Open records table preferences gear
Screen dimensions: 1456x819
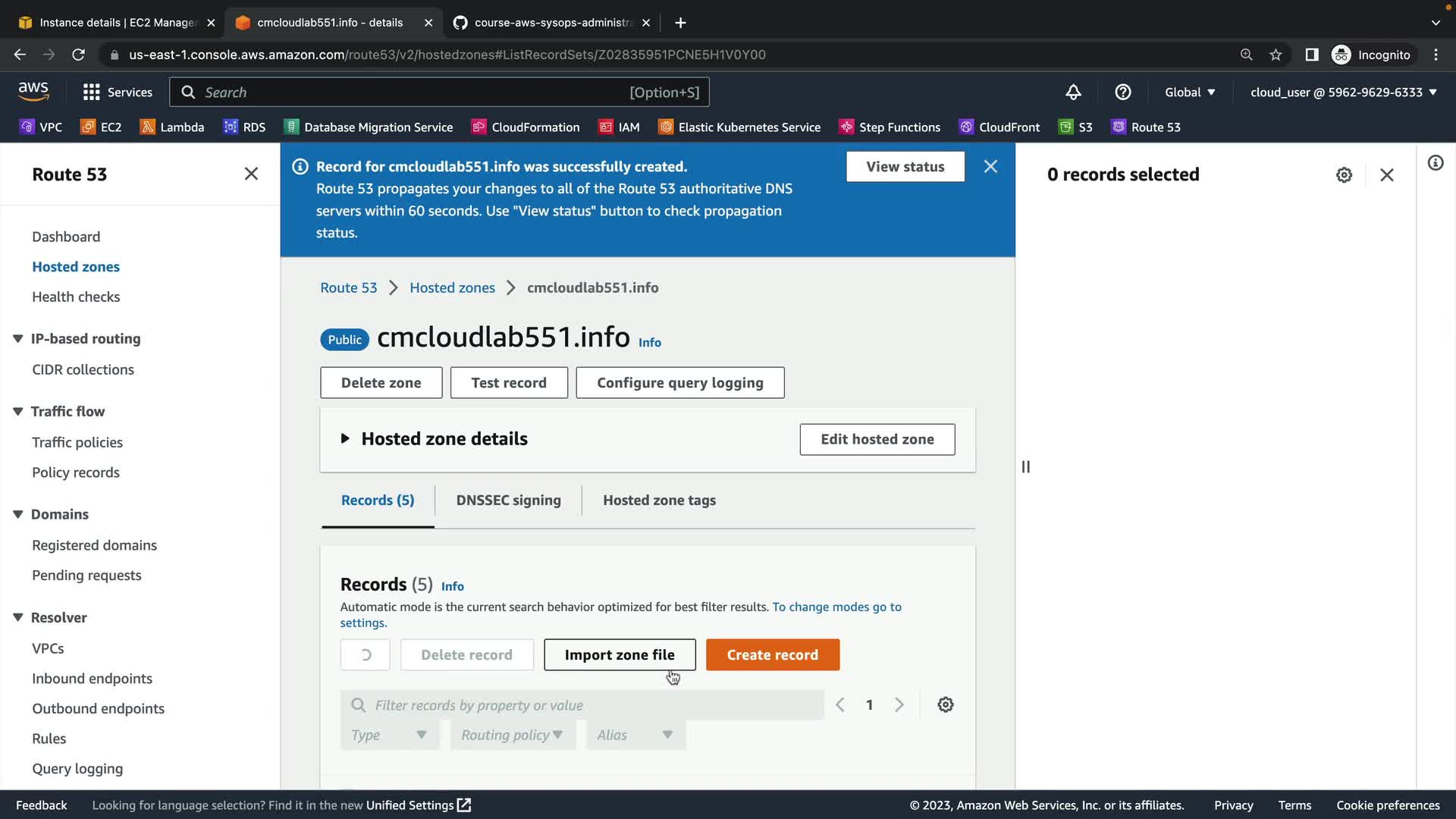coord(945,704)
